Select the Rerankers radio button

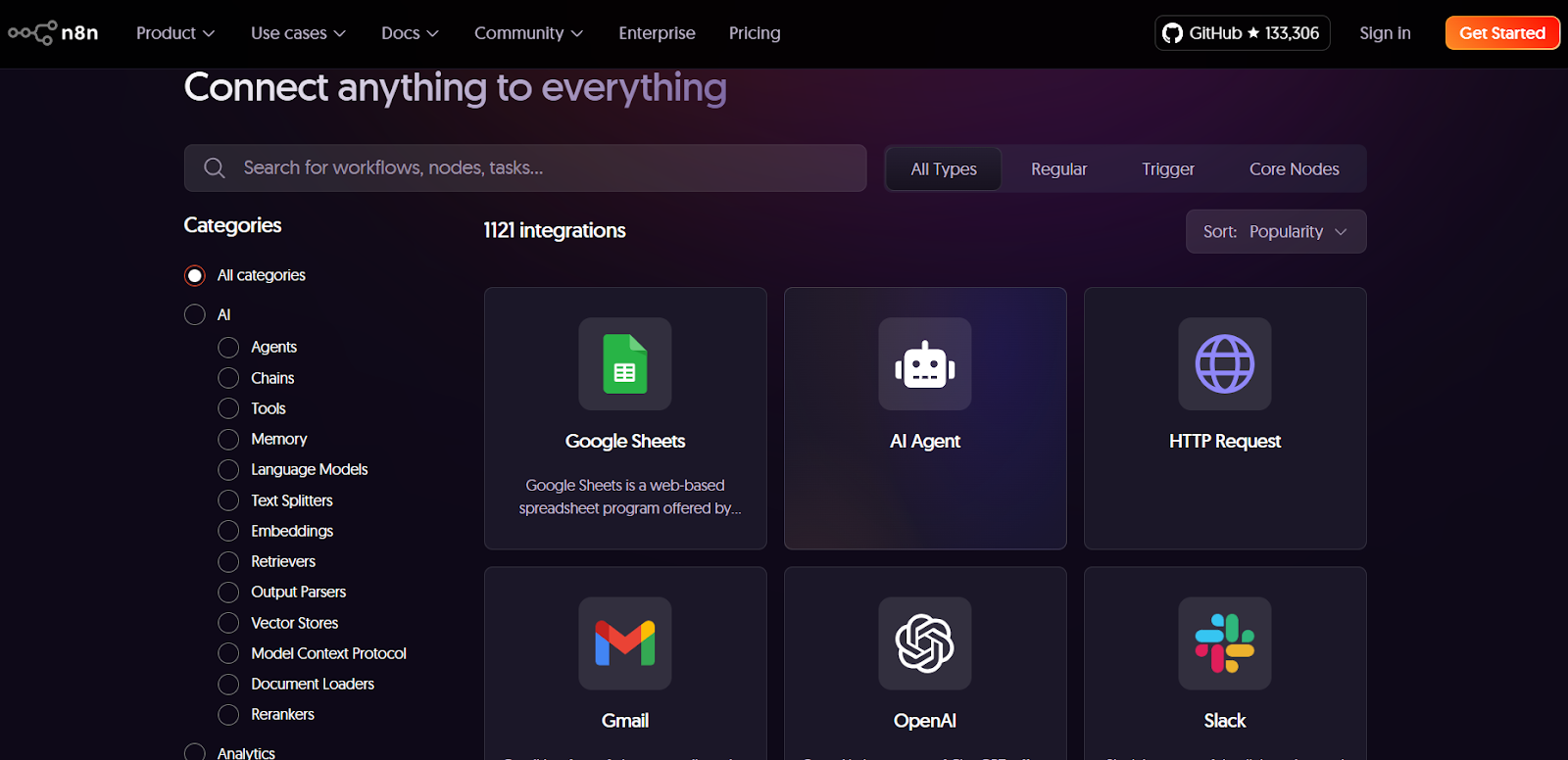(x=228, y=715)
